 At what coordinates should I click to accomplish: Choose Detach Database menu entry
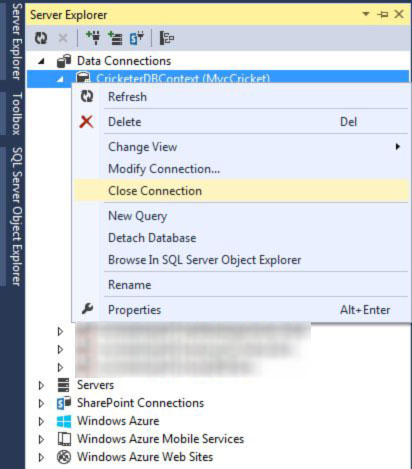pos(241,238)
